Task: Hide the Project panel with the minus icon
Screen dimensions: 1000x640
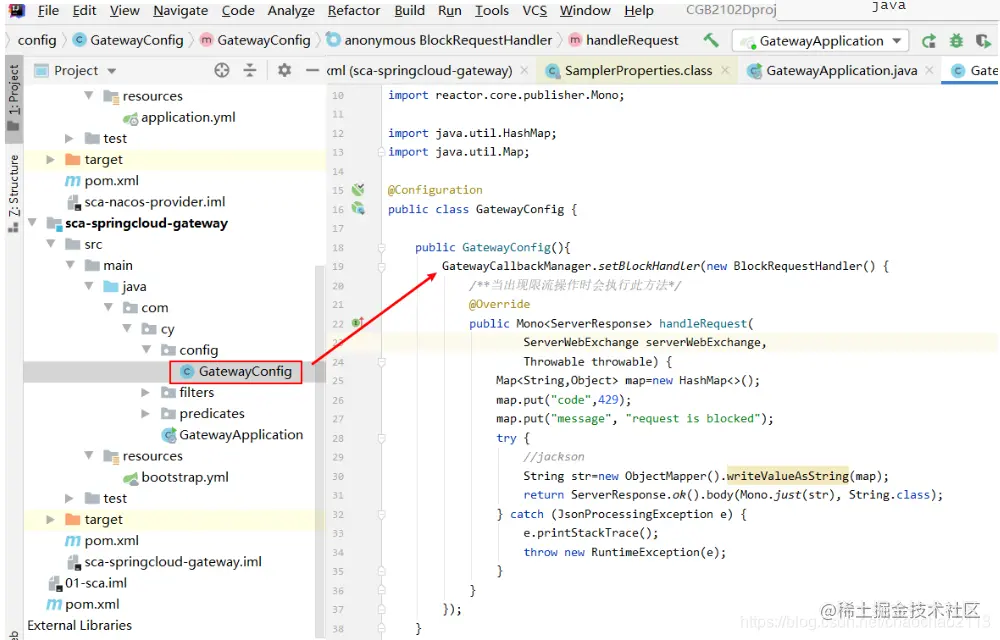Action: pyautogui.click(x=312, y=70)
